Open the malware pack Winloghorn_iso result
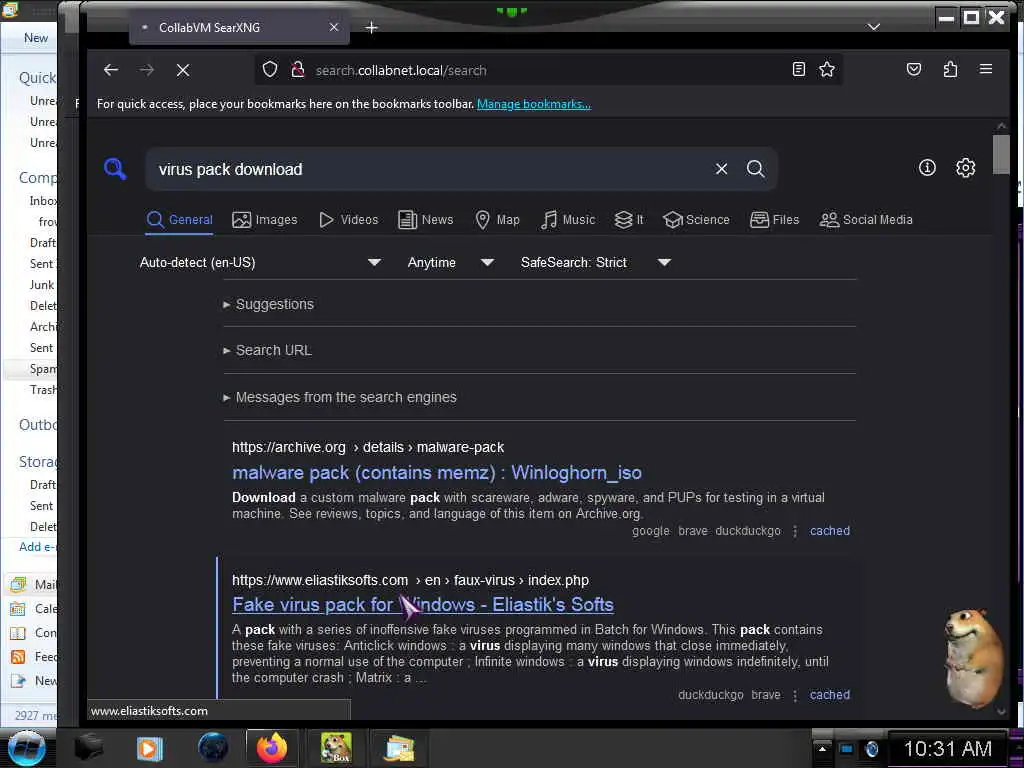 [x=437, y=473]
